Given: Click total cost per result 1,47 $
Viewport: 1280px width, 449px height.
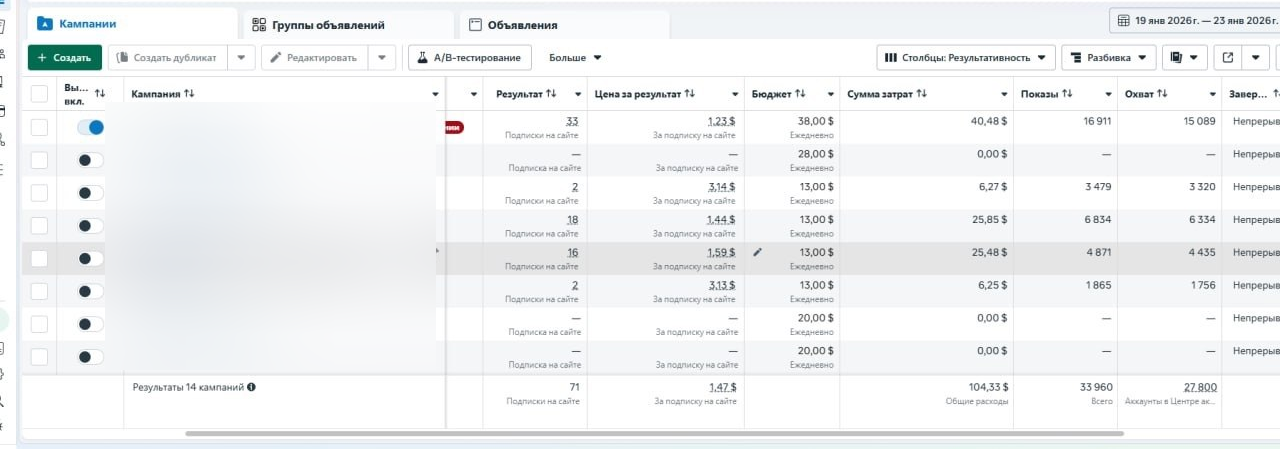Looking at the screenshot, I should click(x=721, y=386).
